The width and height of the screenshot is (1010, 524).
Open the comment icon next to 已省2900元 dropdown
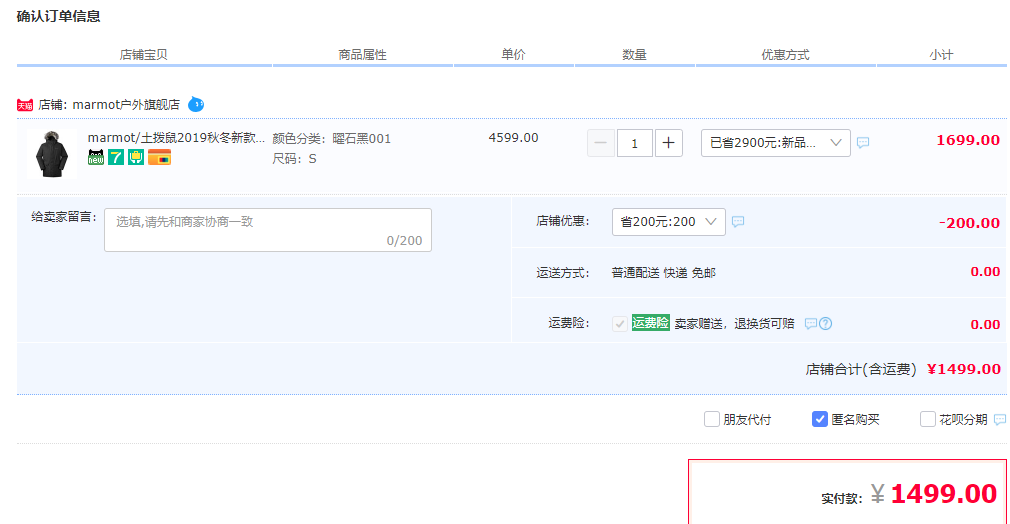(863, 142)
